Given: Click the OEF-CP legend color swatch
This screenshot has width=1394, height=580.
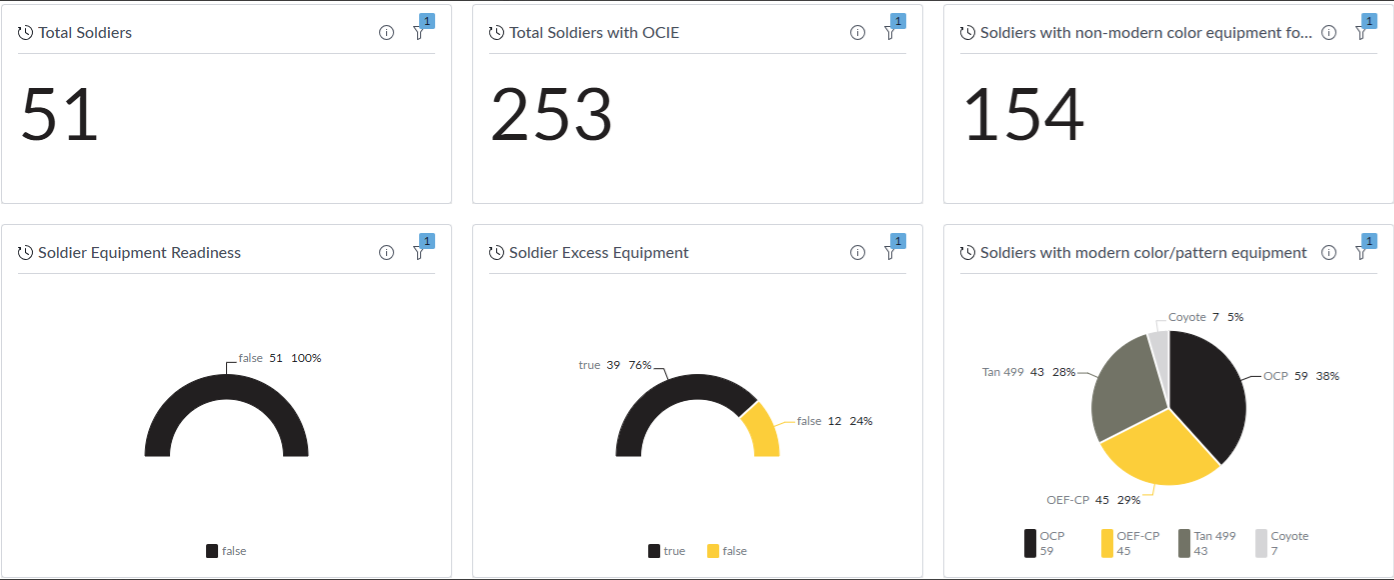Looking at the screenshot, I should (1107, 543).
